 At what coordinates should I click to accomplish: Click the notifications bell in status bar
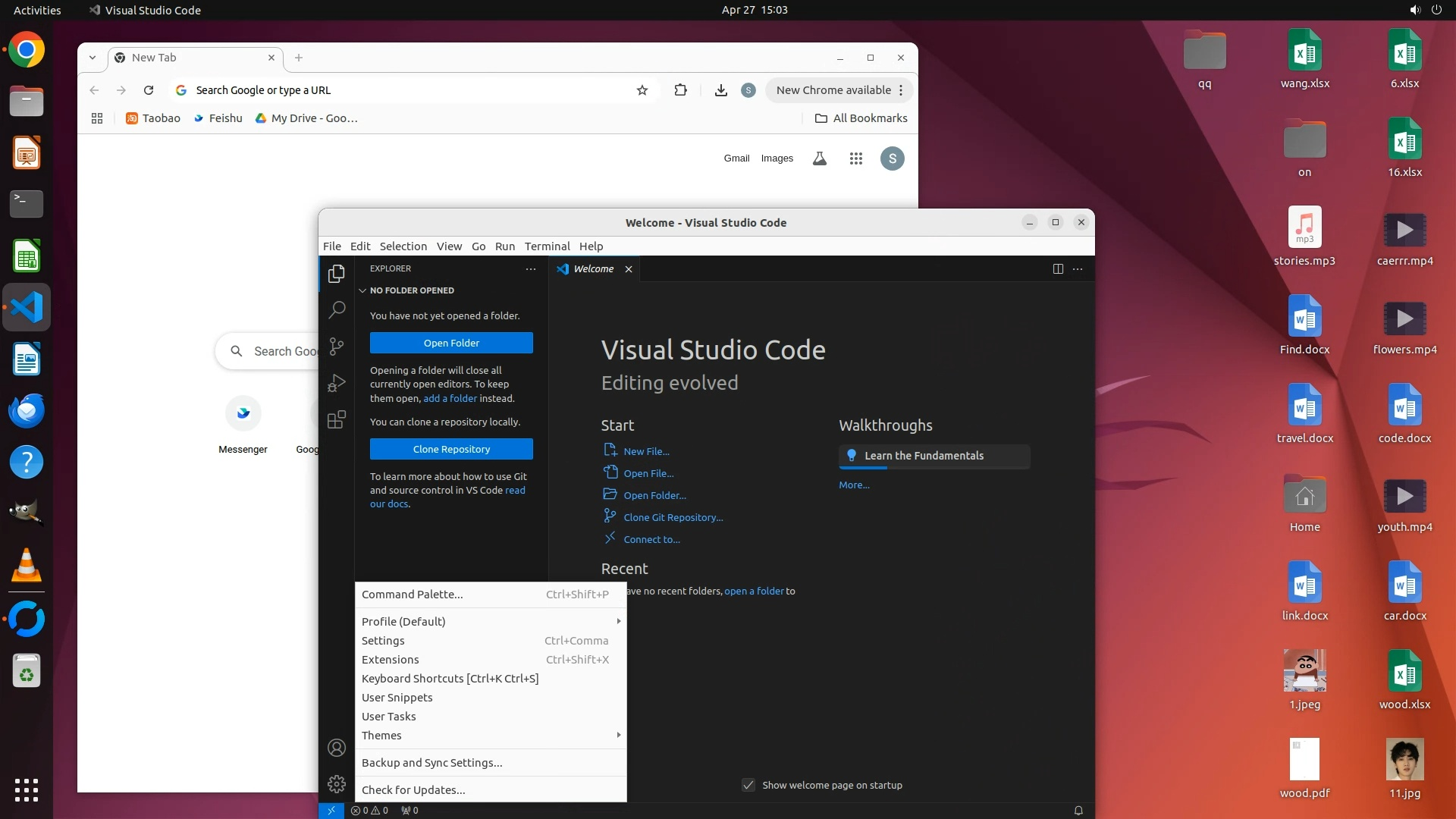tap(1078, 811)
